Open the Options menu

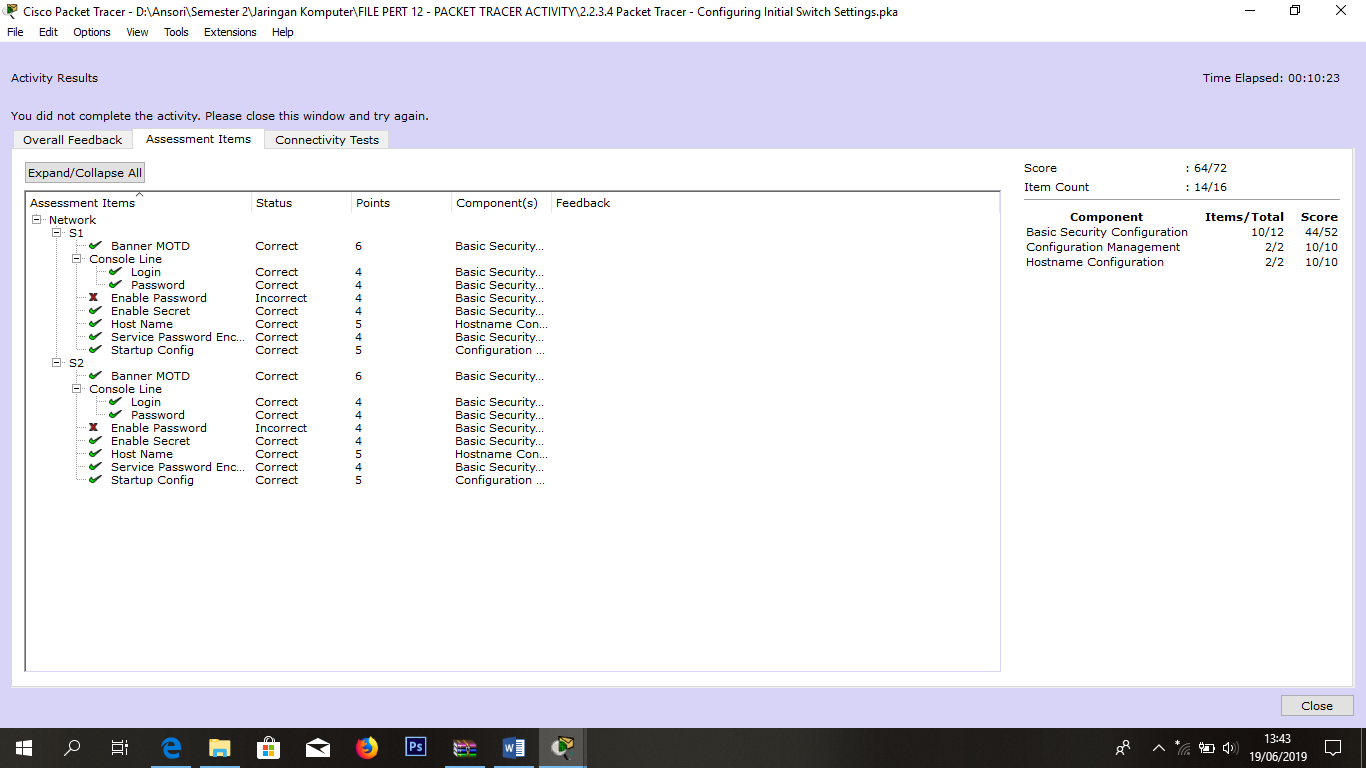(92, 32)
